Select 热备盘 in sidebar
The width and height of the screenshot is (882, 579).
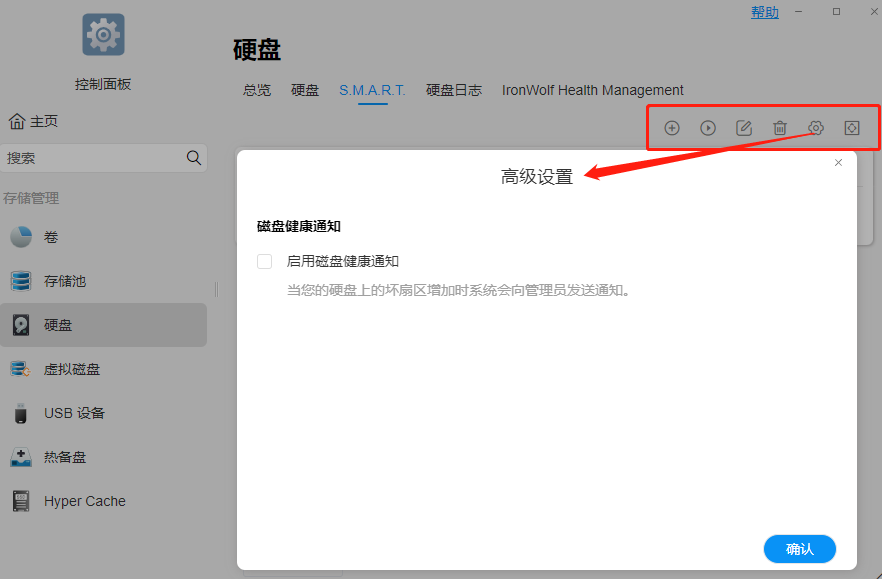tap(104, 457)
